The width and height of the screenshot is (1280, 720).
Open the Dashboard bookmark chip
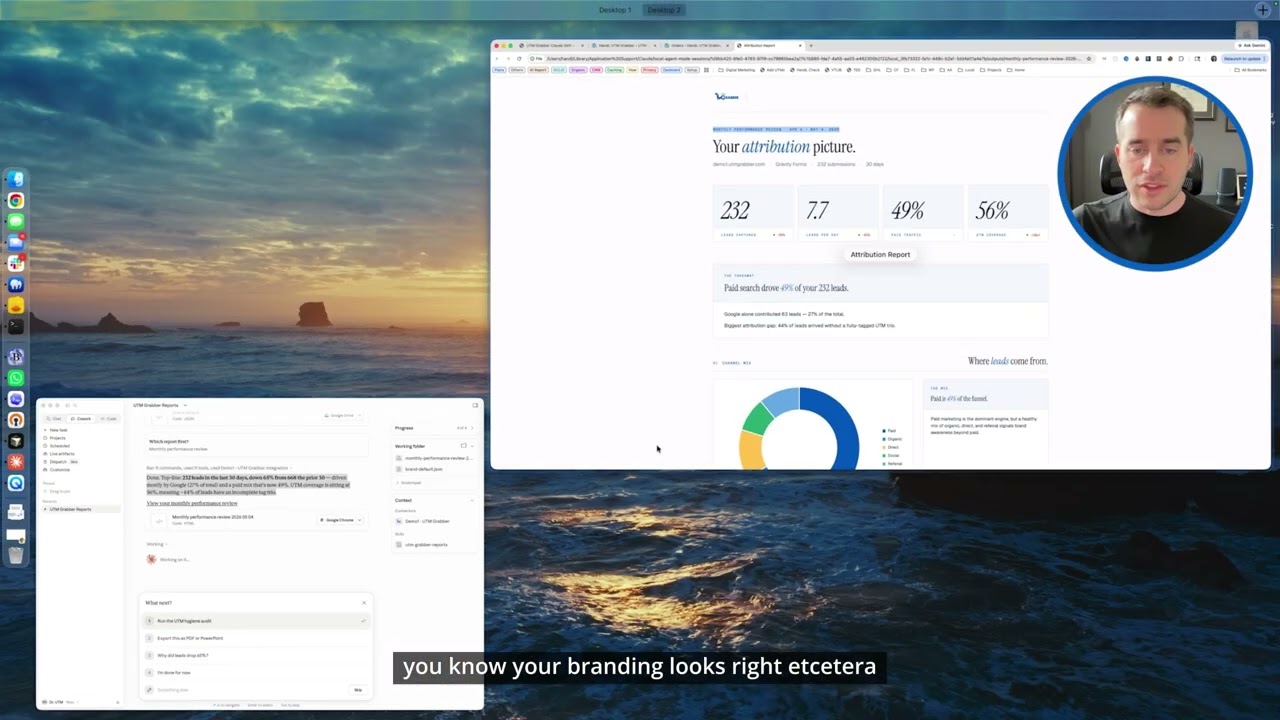point(672,70)
